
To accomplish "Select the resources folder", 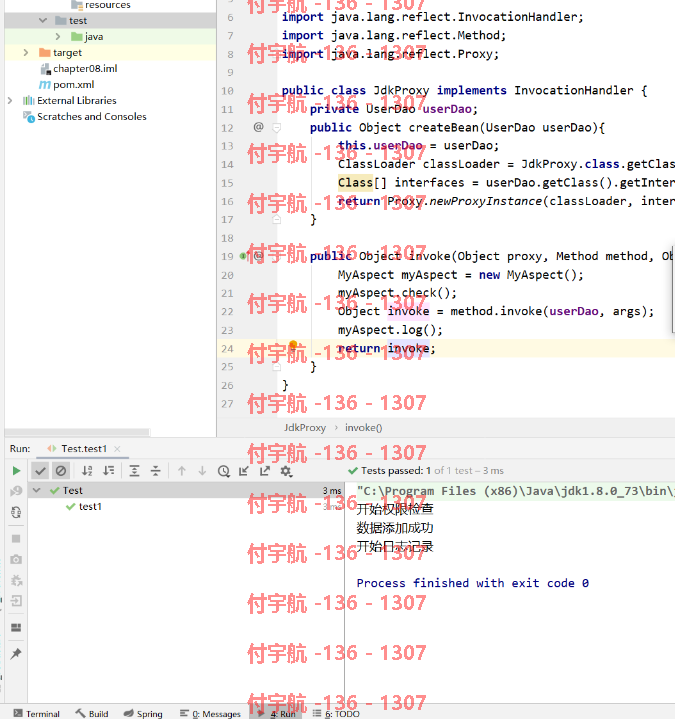I will point(108,5).
